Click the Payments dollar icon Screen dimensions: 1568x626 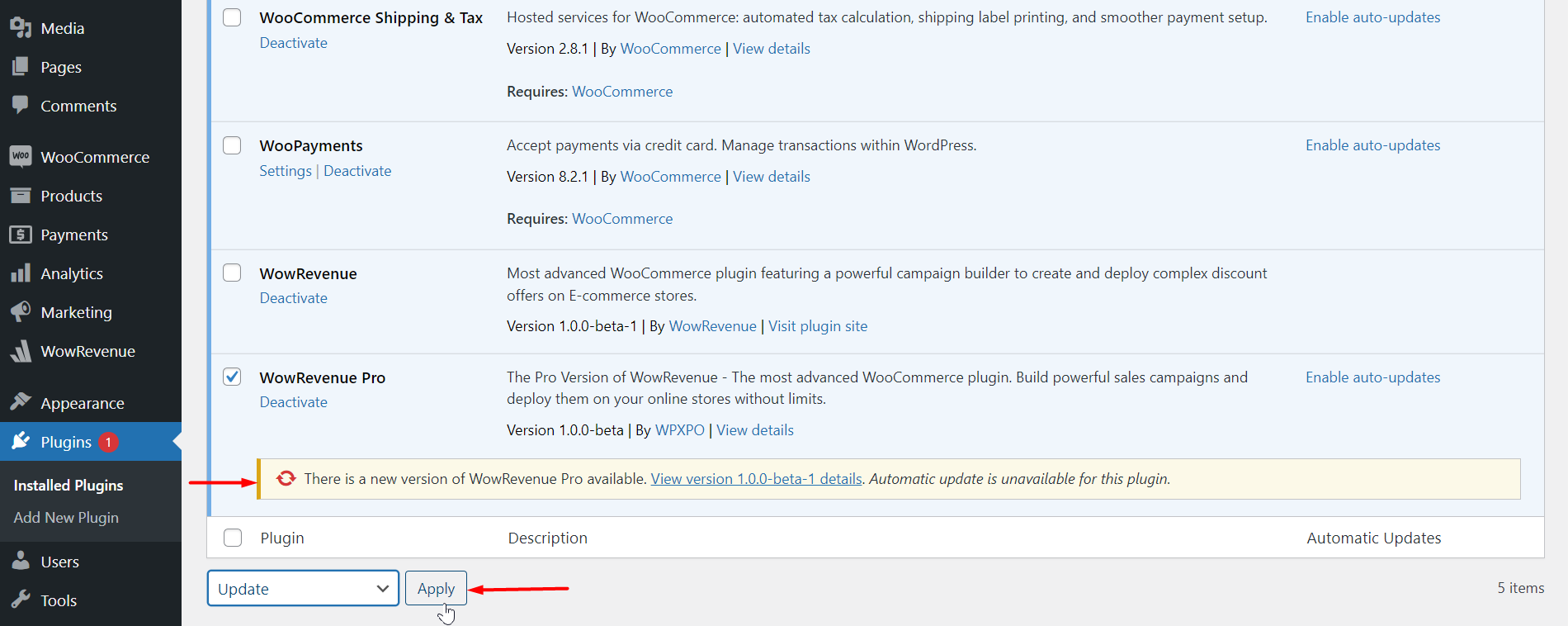(x=21, y=235)
